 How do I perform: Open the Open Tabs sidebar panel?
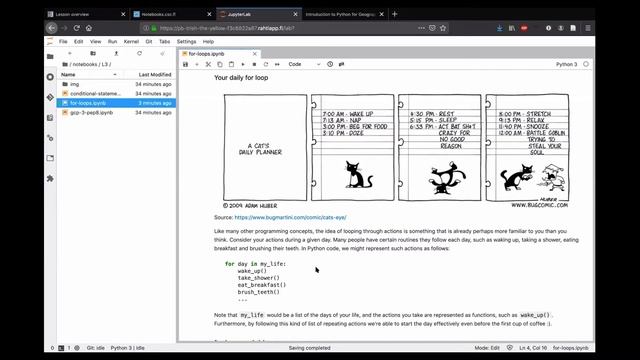pyautogui.click(x=50, y=158)
